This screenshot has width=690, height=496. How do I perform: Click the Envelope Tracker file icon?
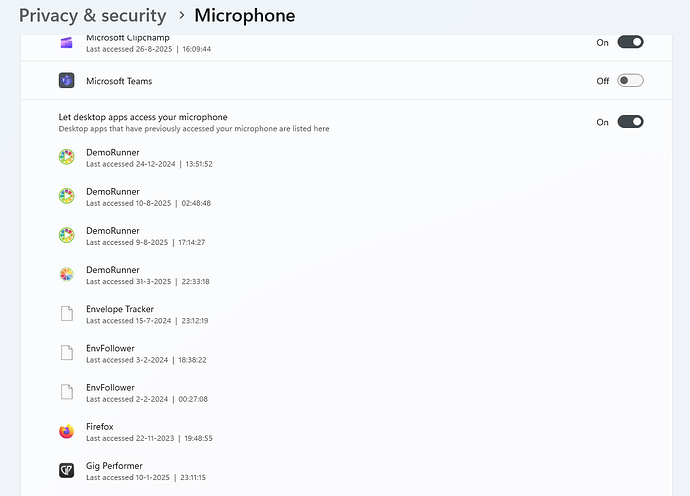pos(67,314)
